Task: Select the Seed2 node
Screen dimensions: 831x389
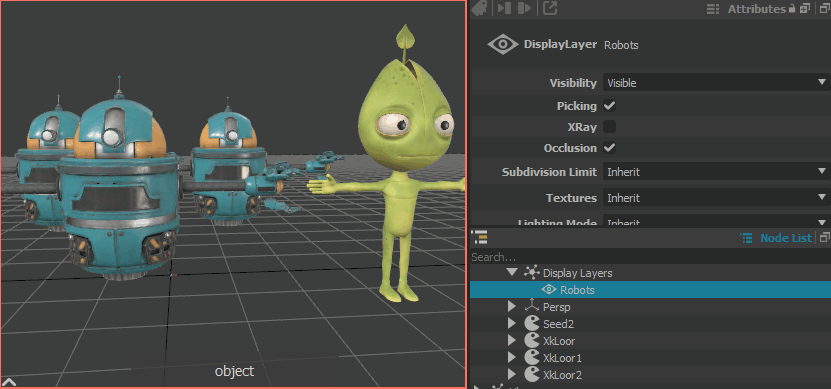Action: tap(650, 323)
